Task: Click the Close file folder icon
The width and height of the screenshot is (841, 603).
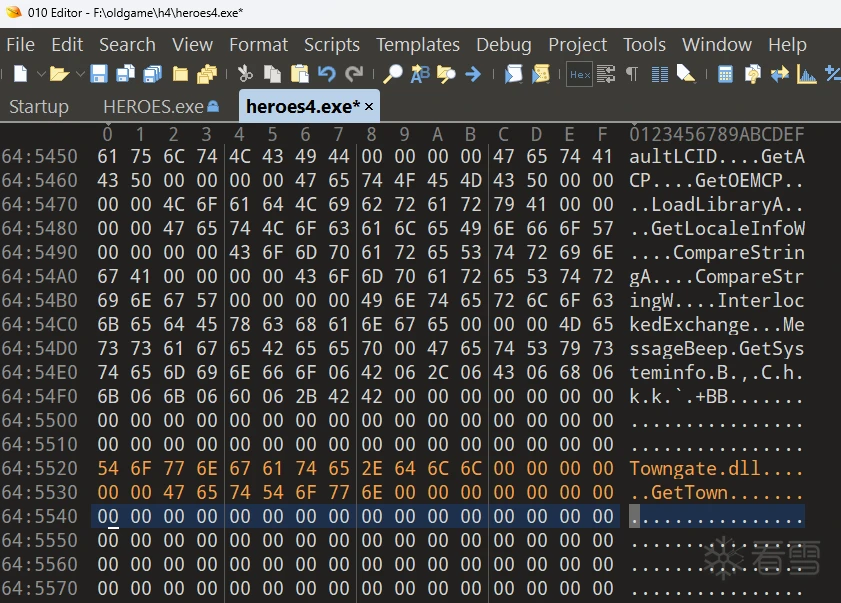Action: tap(180, 74)
